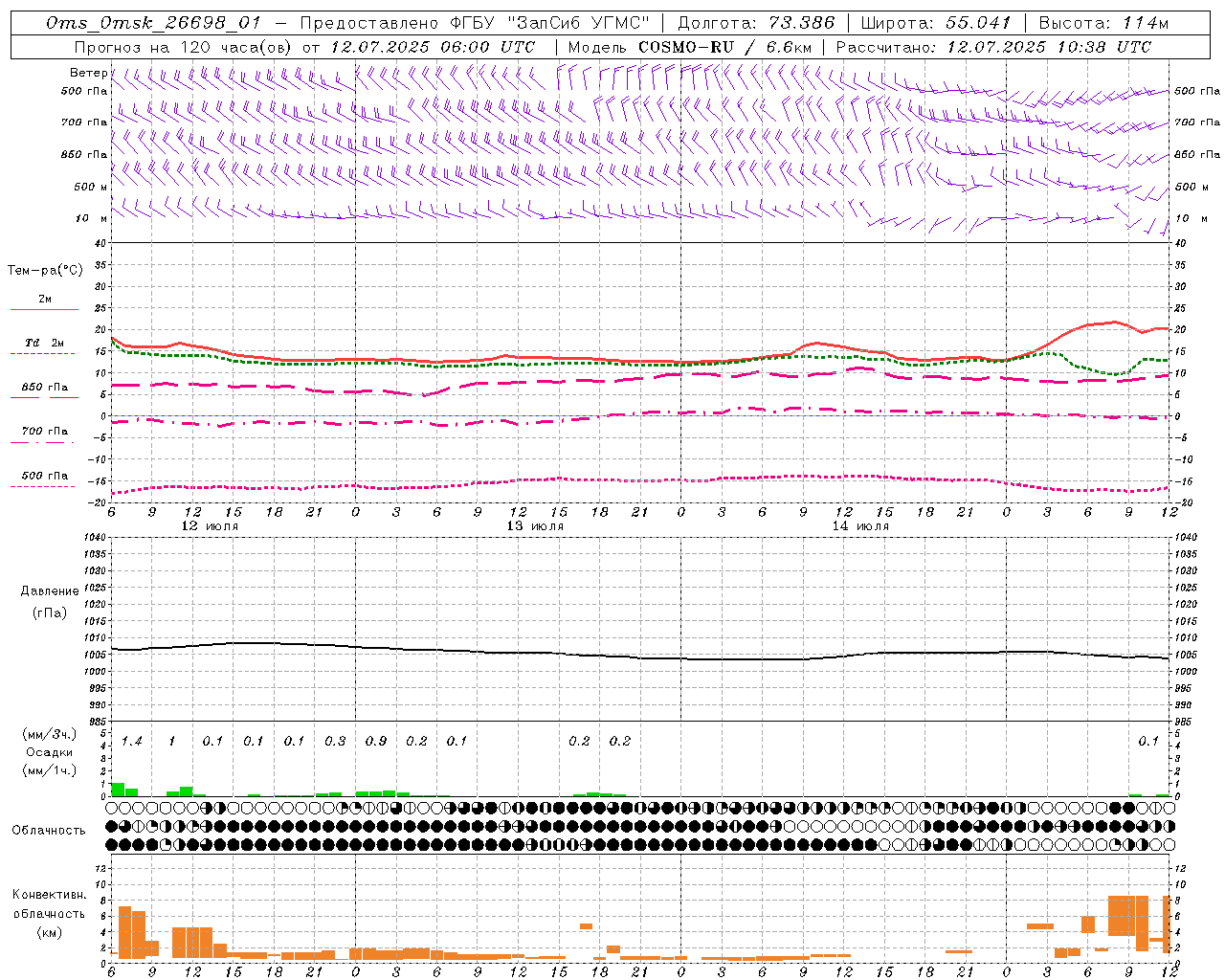The height and width of the screenshot is (980, 1225).
Task: Click the (мм/1ч.) precipitation unit label
Action: click(50, 770)
